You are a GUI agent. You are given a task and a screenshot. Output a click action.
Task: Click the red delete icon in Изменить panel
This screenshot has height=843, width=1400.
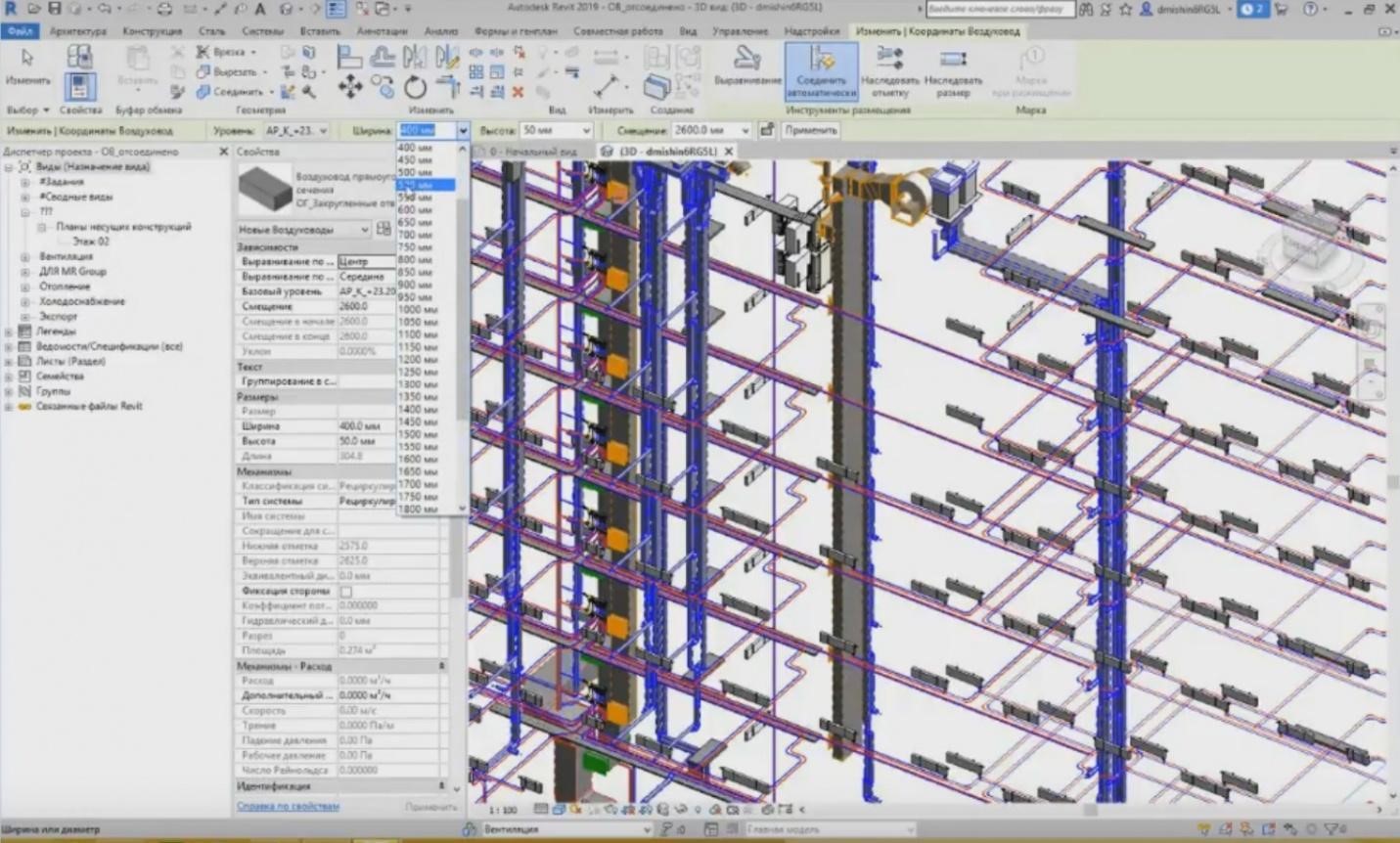pos(518,94)
